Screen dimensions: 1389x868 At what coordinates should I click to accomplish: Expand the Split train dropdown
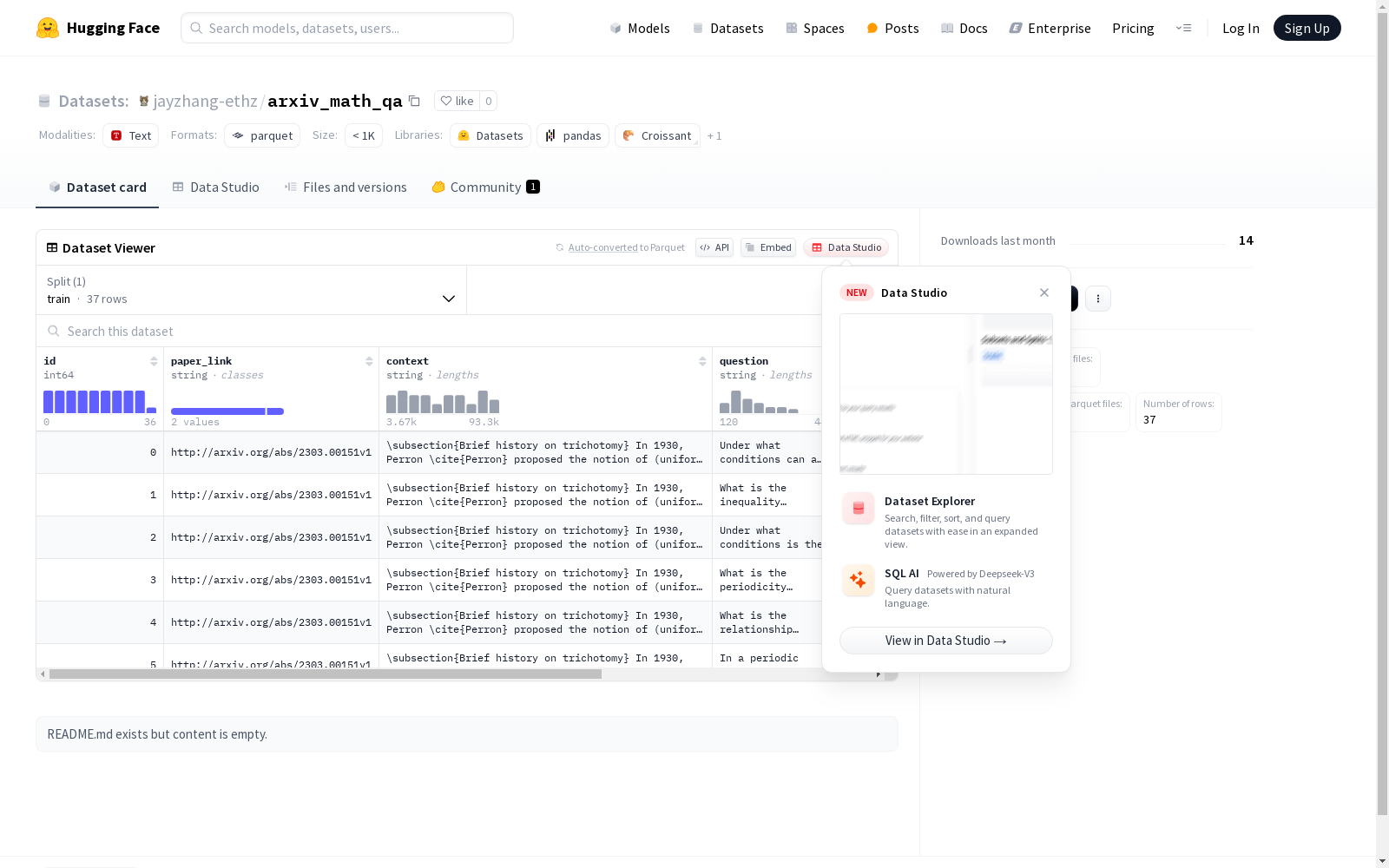(x=251, y=290)
